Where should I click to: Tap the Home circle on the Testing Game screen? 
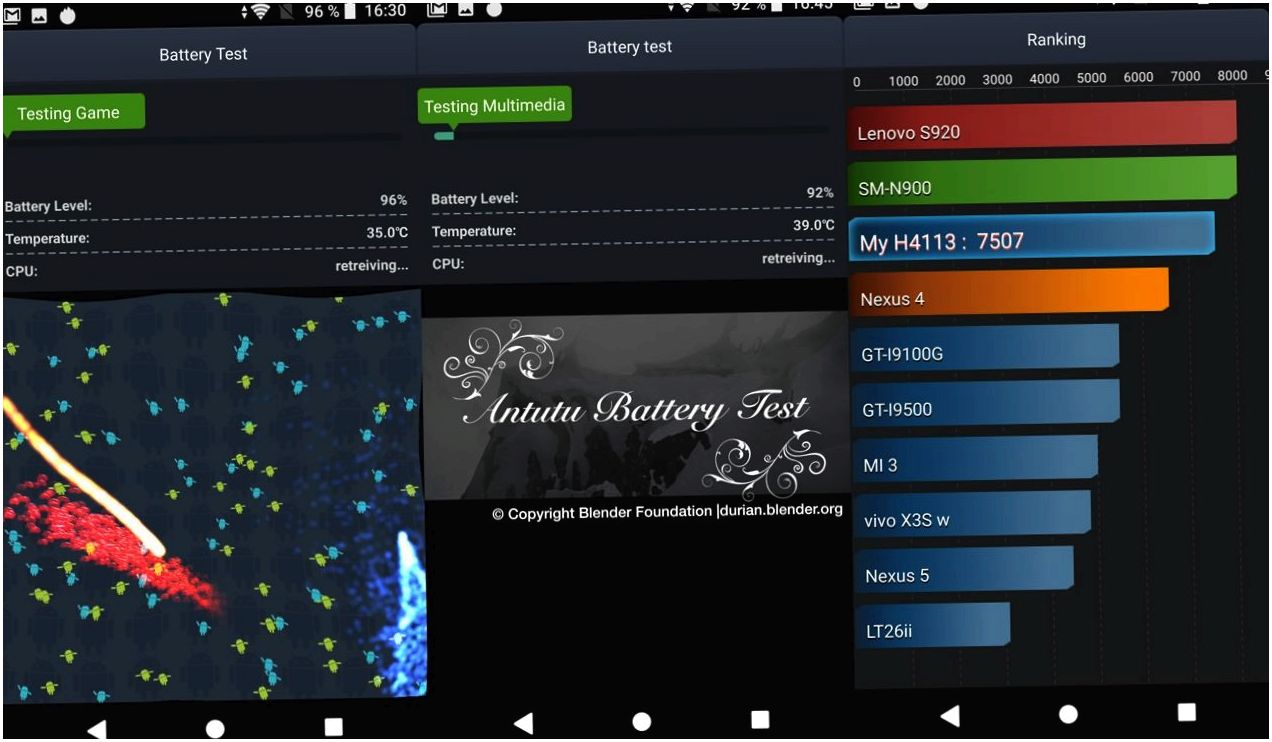coord(215,729)
